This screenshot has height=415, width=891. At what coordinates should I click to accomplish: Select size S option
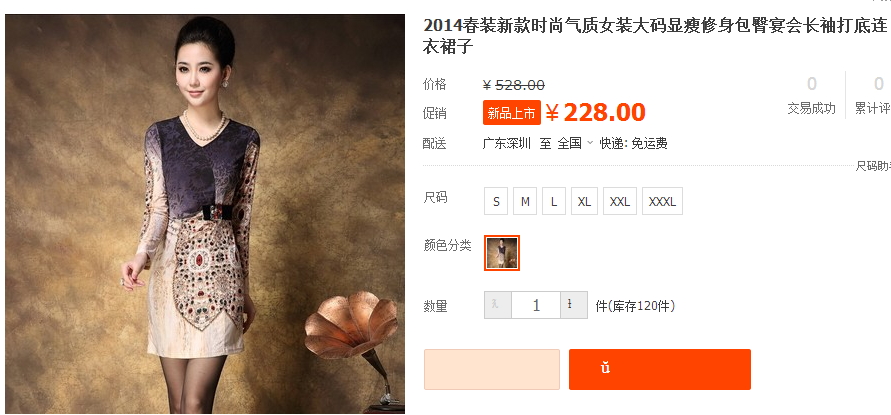496,201
